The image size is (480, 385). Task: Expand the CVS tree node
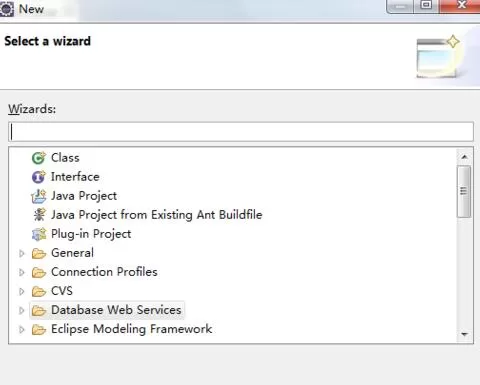point(22,291)
